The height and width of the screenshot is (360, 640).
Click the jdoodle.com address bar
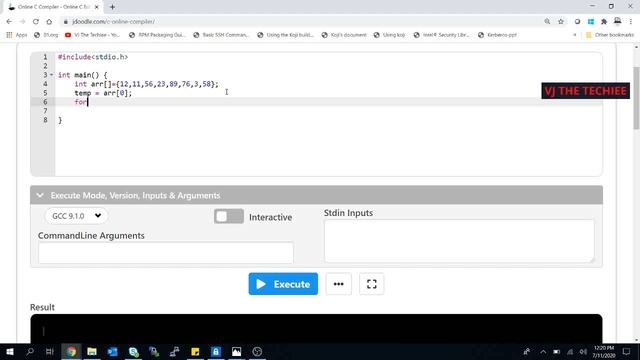302,22
